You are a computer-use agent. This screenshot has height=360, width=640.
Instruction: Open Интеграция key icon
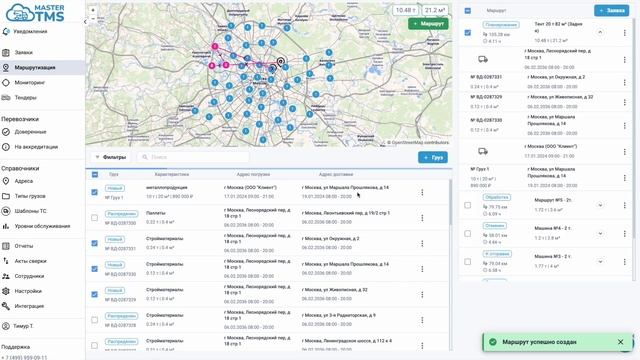point(6,306)
